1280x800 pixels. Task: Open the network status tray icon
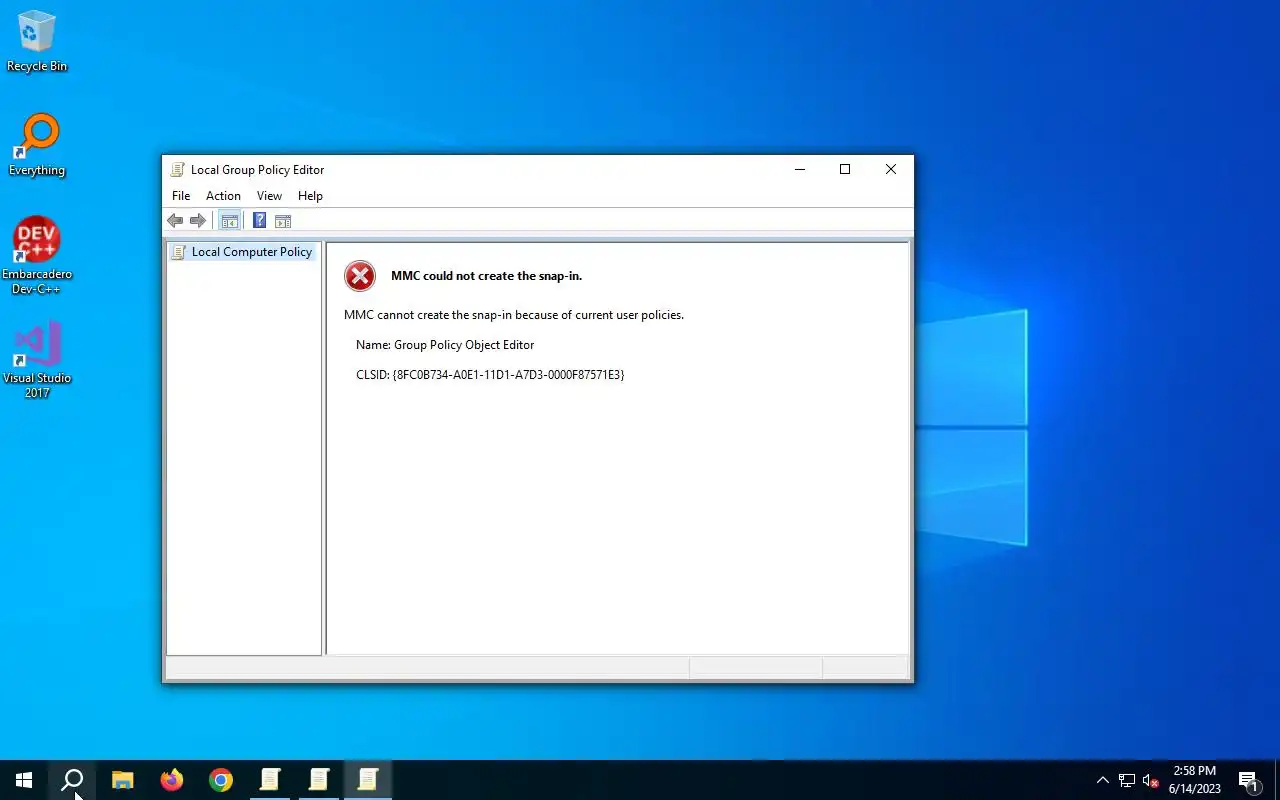(x=1127, y=780)
